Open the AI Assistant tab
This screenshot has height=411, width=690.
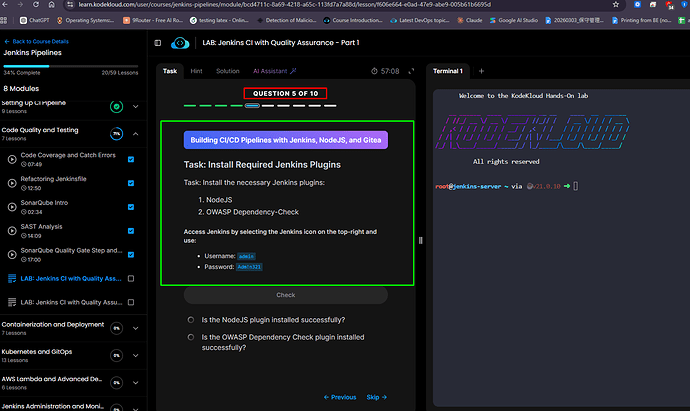pyautogui.click(x=275, y=71)
